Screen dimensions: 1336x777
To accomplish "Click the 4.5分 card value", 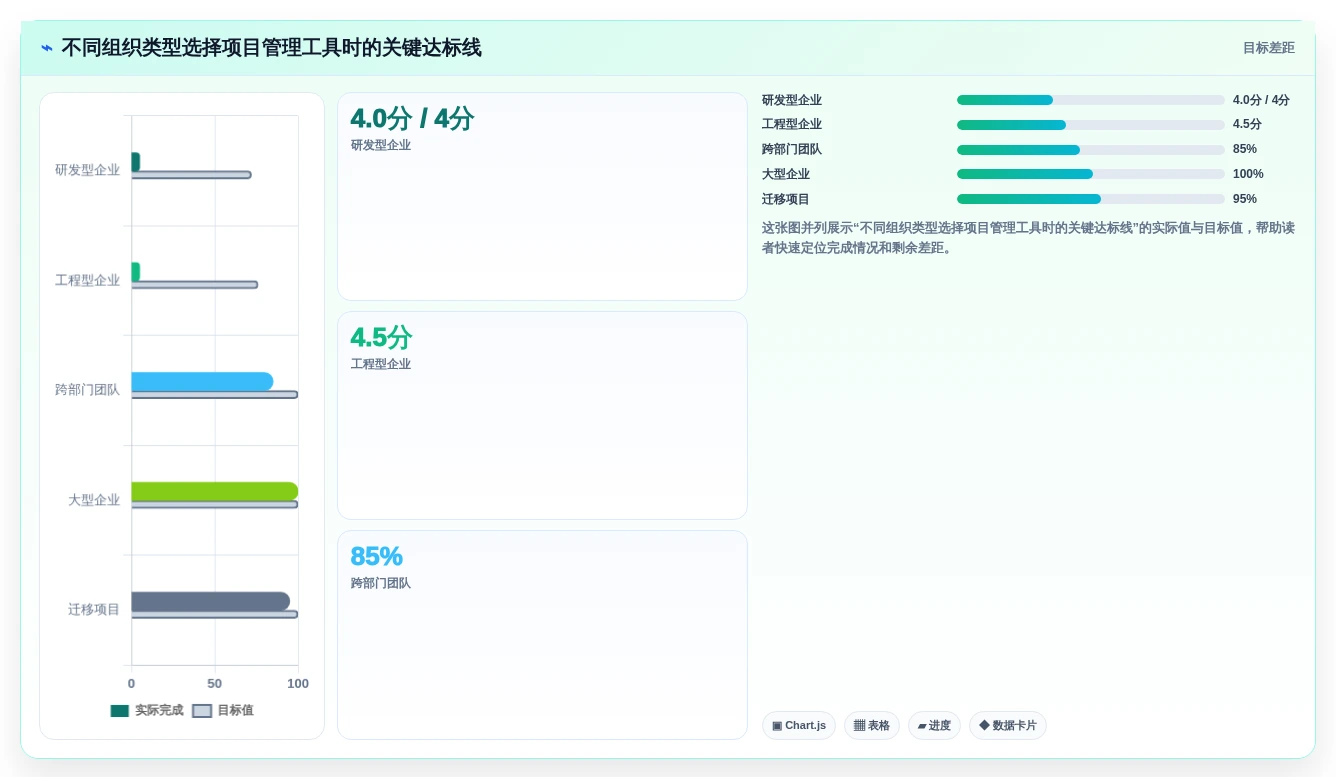I will click(381, 338).
